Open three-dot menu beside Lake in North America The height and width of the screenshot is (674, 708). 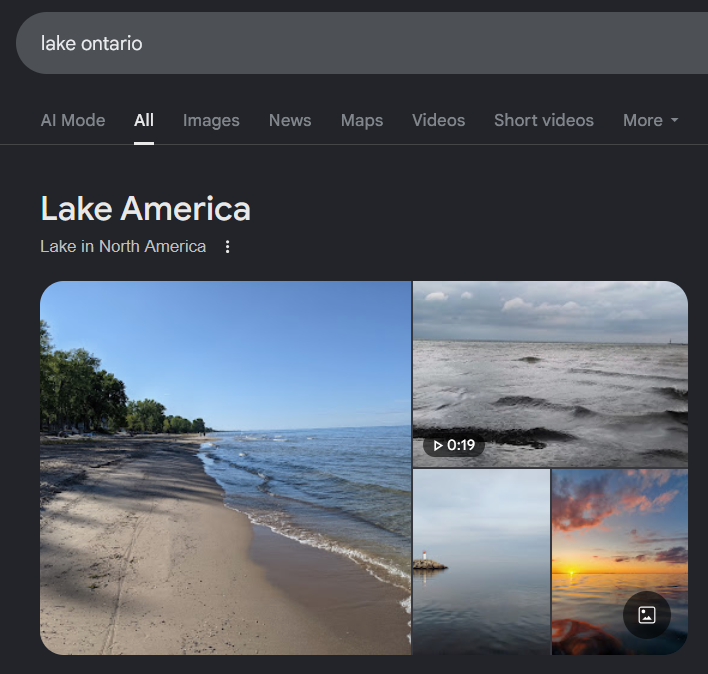pyautogui.click(x=228, y=246)
